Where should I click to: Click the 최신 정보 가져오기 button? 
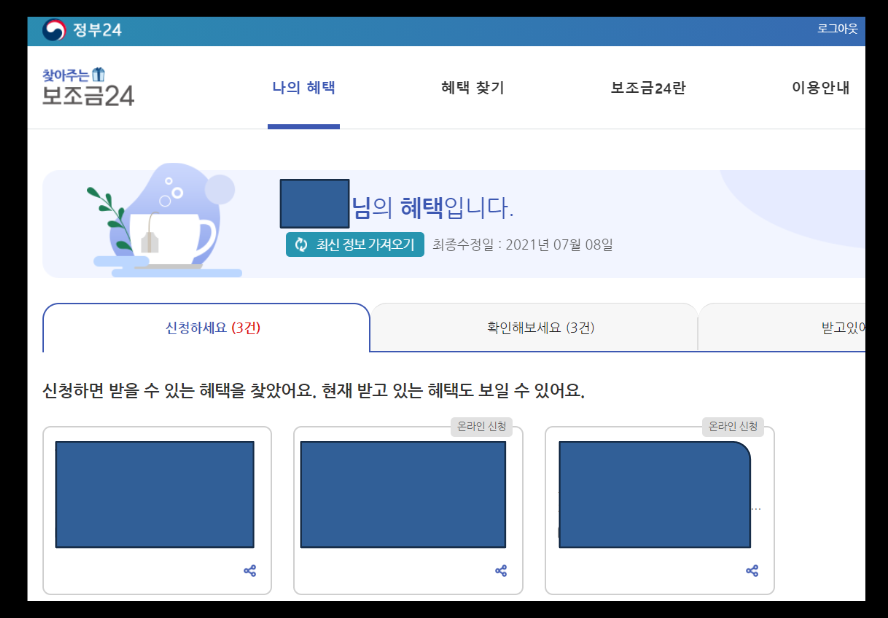(x=355, y=245)
